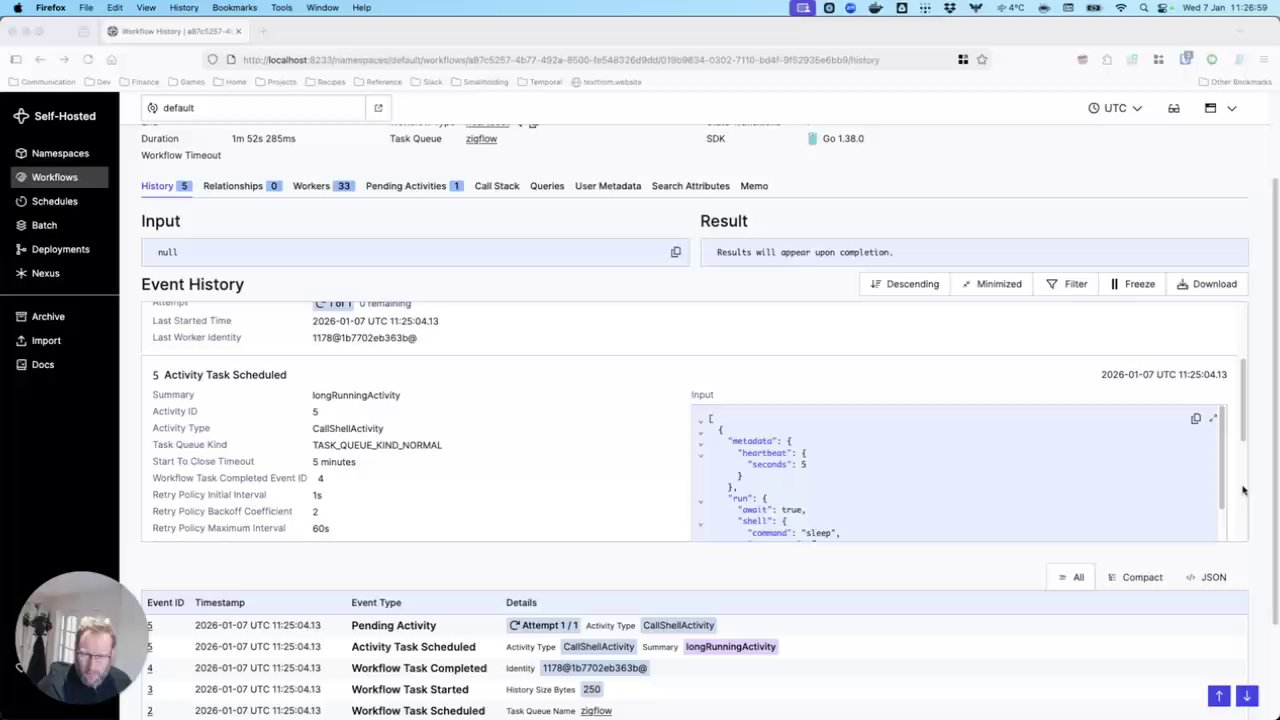Open the Namespaces page in sidebar
Viewport: 1280px width, 720px height.
point(60,153)
